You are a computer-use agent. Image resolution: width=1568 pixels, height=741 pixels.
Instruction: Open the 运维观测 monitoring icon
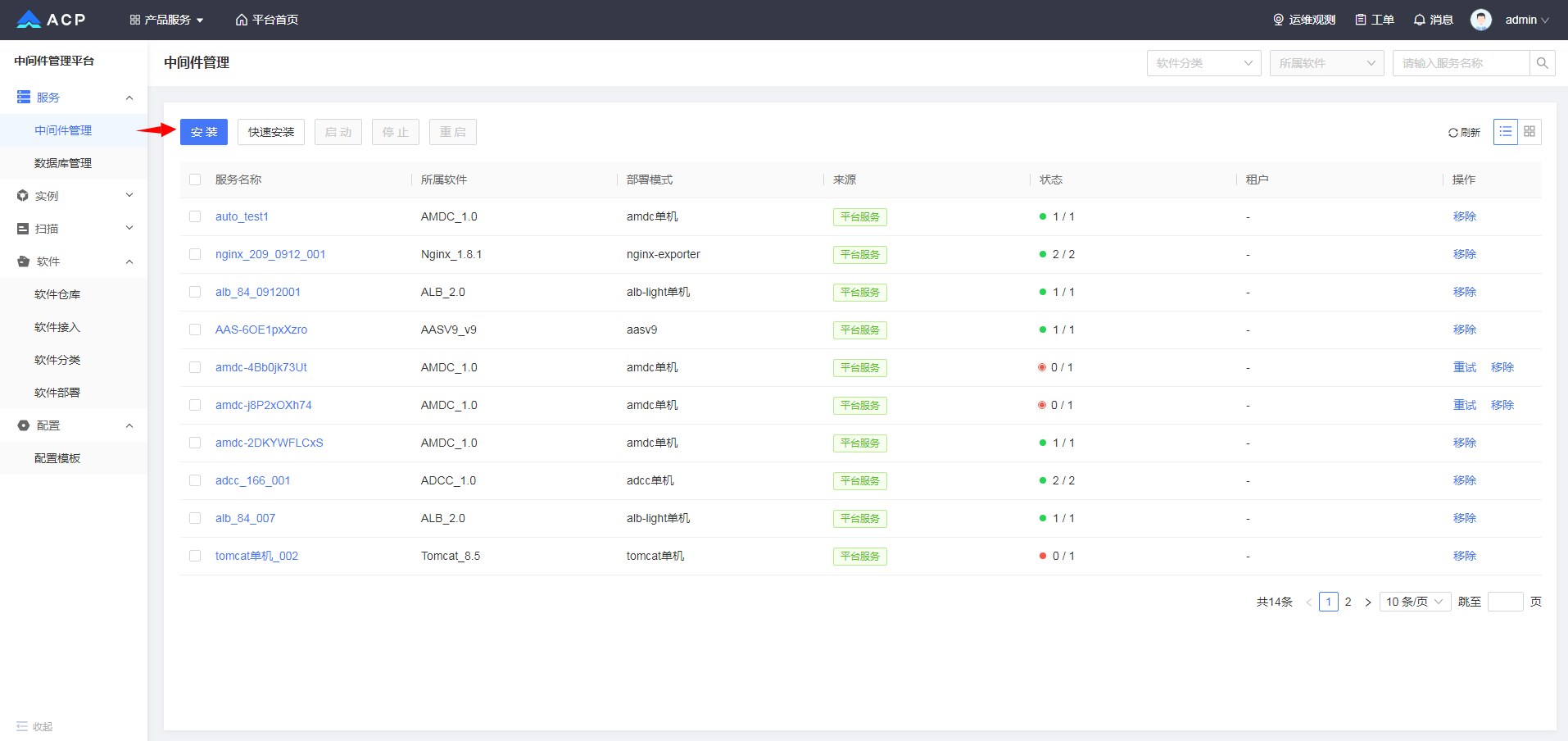tap(1278, 20)
